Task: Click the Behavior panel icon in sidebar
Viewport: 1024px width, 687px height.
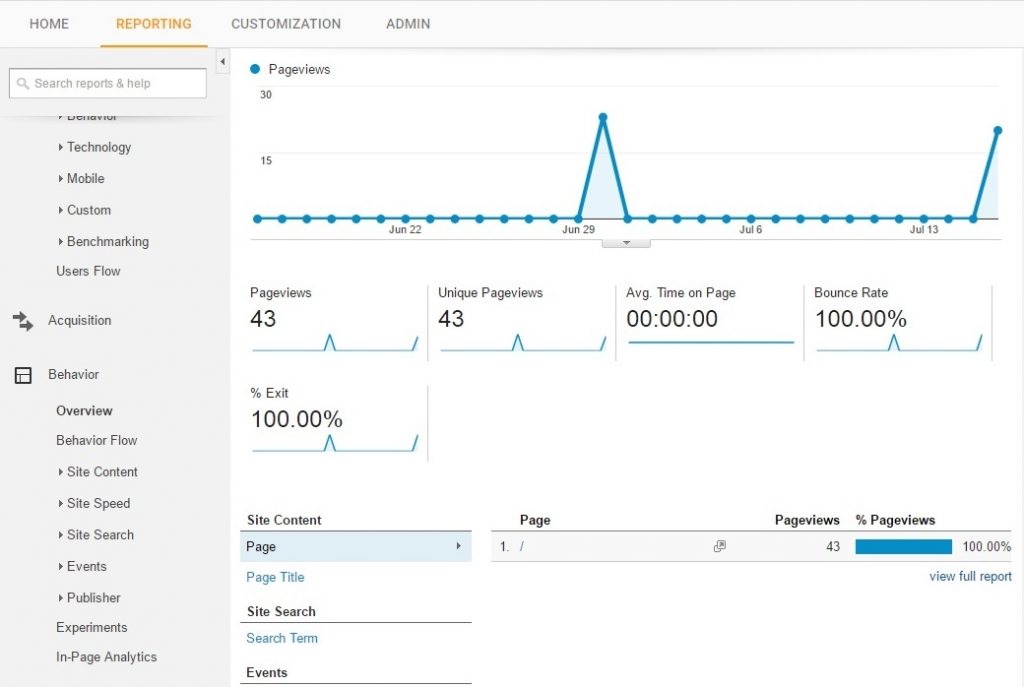Action: (x=22, y=374)
